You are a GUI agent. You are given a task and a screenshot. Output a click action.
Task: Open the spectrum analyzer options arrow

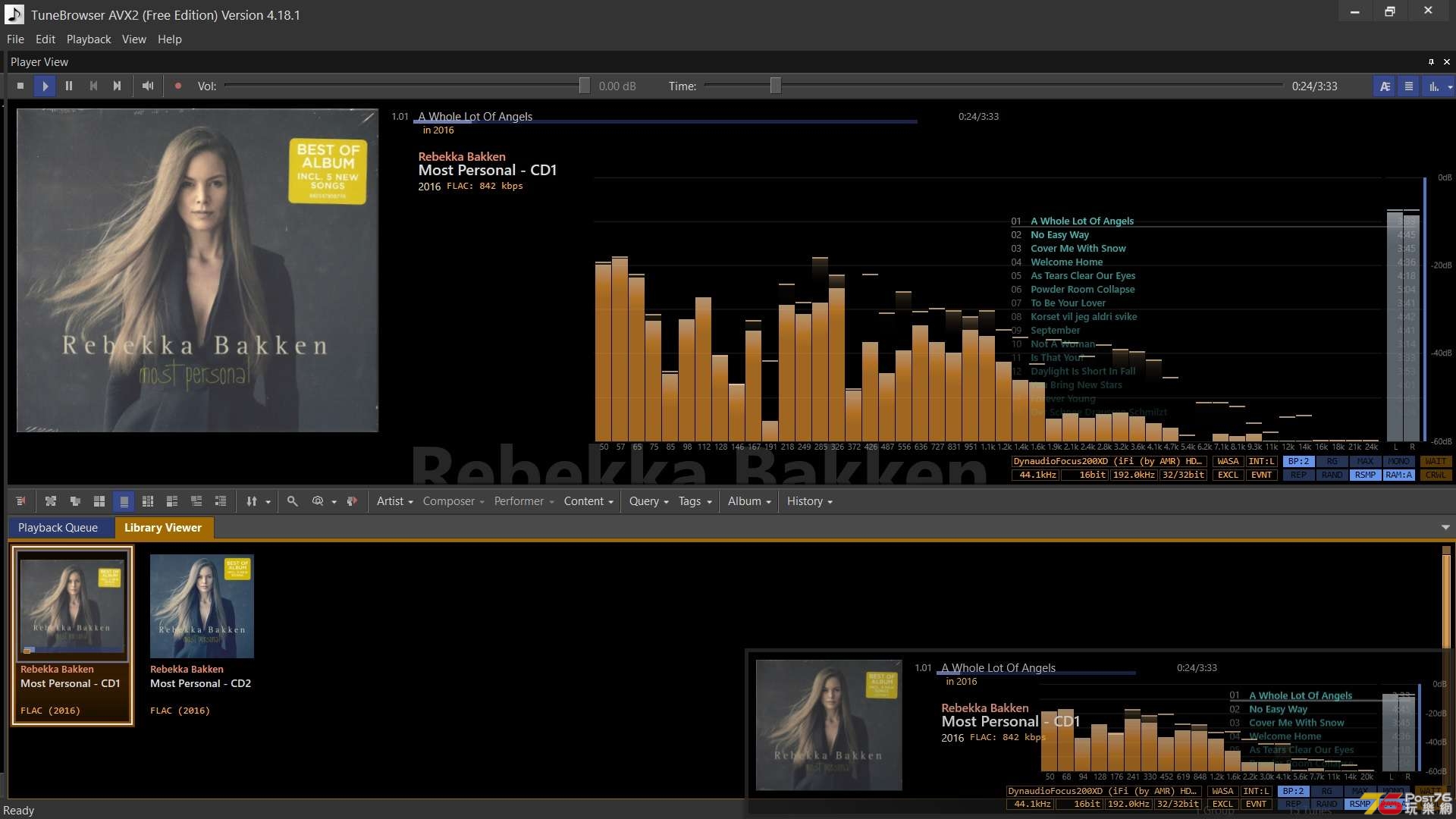pos(1450,86)
